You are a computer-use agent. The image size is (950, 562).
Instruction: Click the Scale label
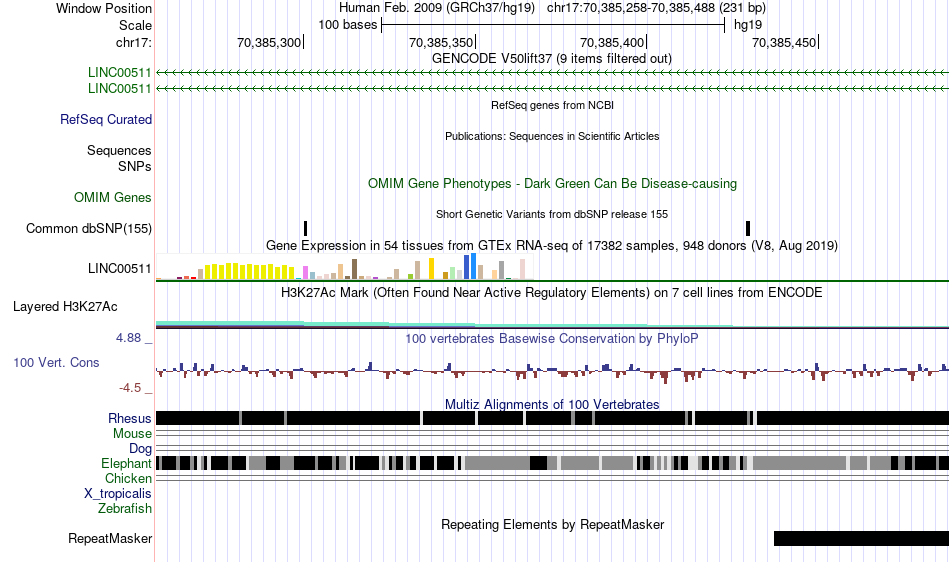pos(136,25)
